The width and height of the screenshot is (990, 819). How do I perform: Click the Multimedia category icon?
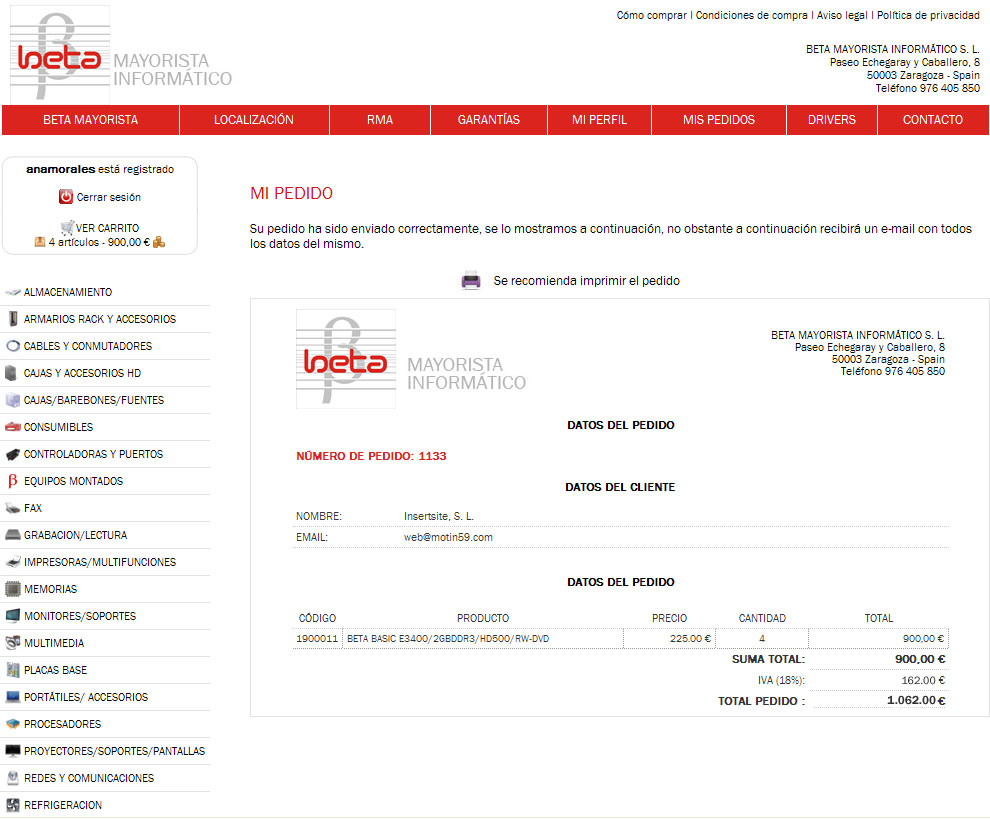[x=13, y=643]
